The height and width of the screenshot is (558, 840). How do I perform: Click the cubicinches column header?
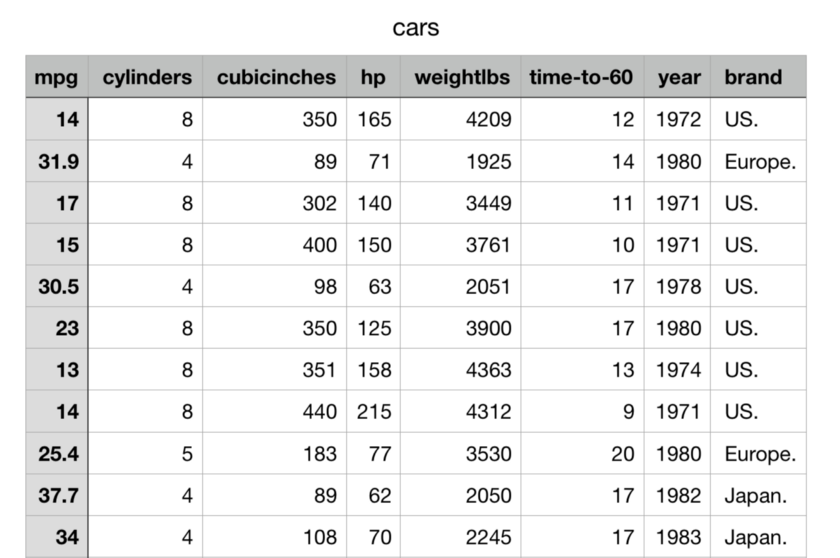[x=274, y=78]
